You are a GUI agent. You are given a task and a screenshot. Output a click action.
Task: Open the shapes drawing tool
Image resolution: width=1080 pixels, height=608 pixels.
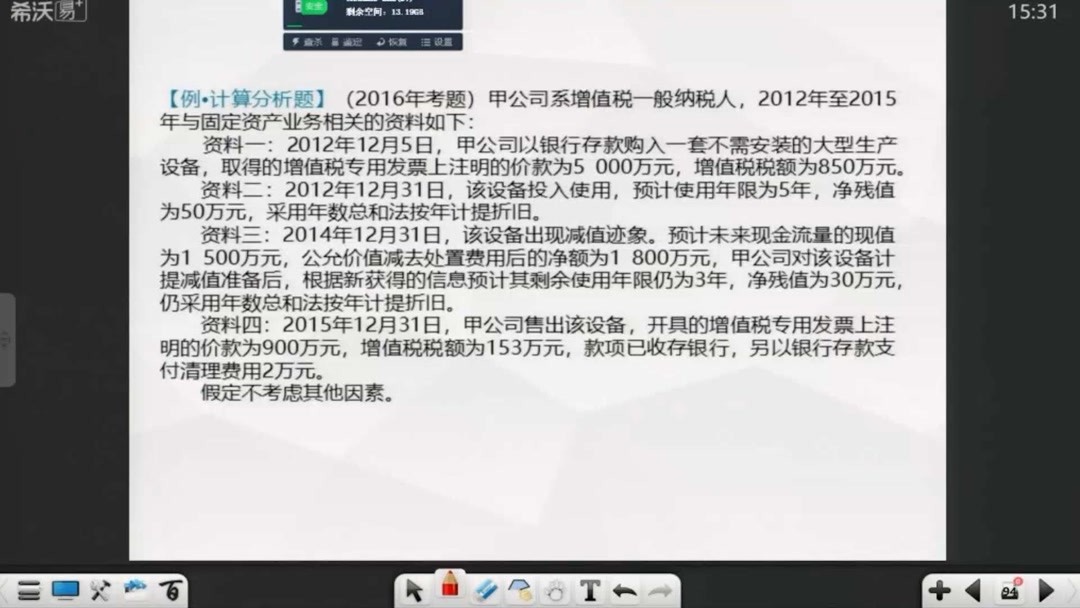coord(518,590)
